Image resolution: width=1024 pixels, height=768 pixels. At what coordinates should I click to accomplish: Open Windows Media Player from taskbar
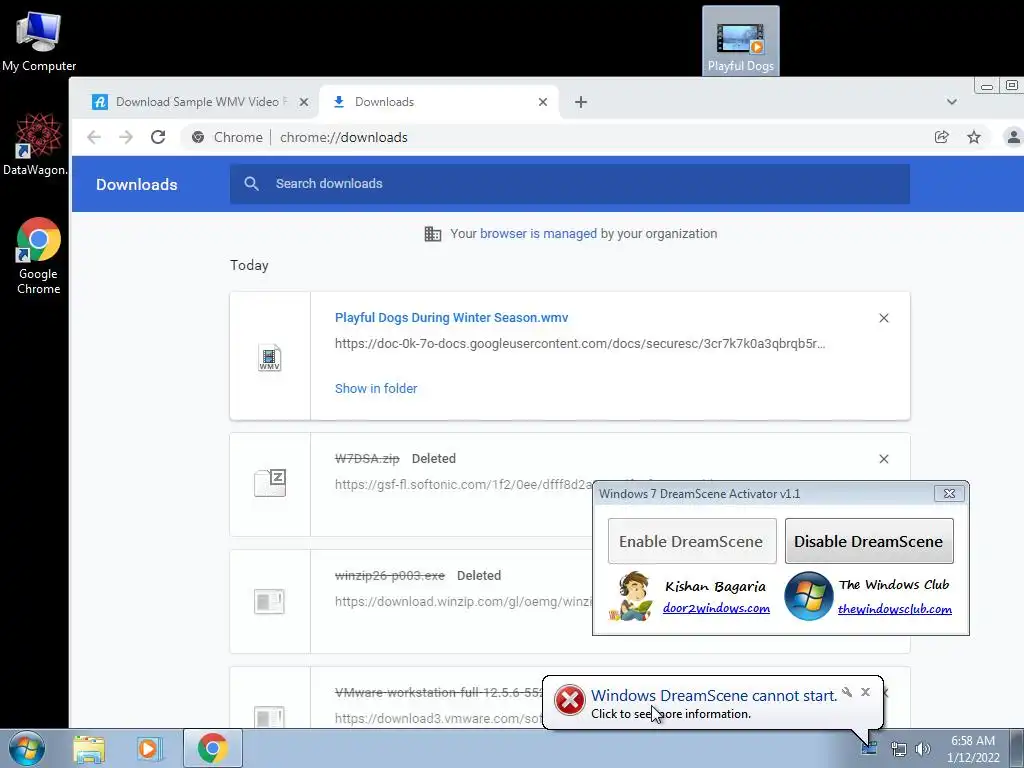click(149, 748)
